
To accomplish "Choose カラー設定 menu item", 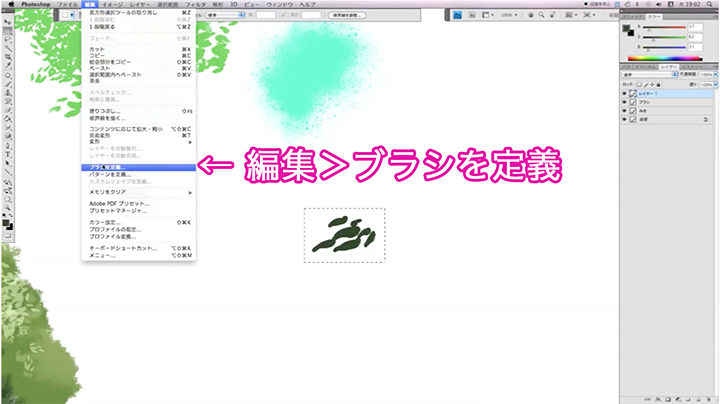I will pyautogui.click(x=139, y=223).
